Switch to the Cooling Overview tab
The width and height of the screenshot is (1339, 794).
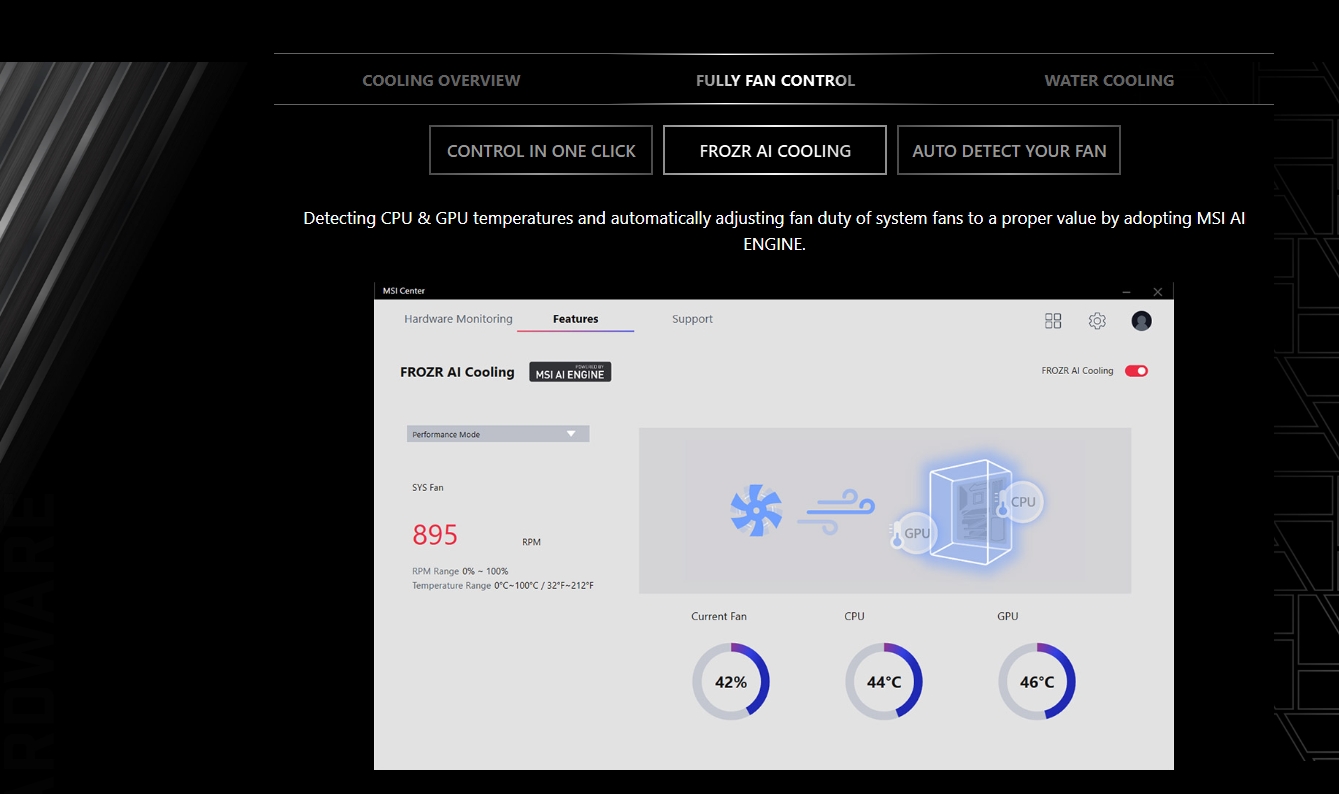click(x=441, y=80)
